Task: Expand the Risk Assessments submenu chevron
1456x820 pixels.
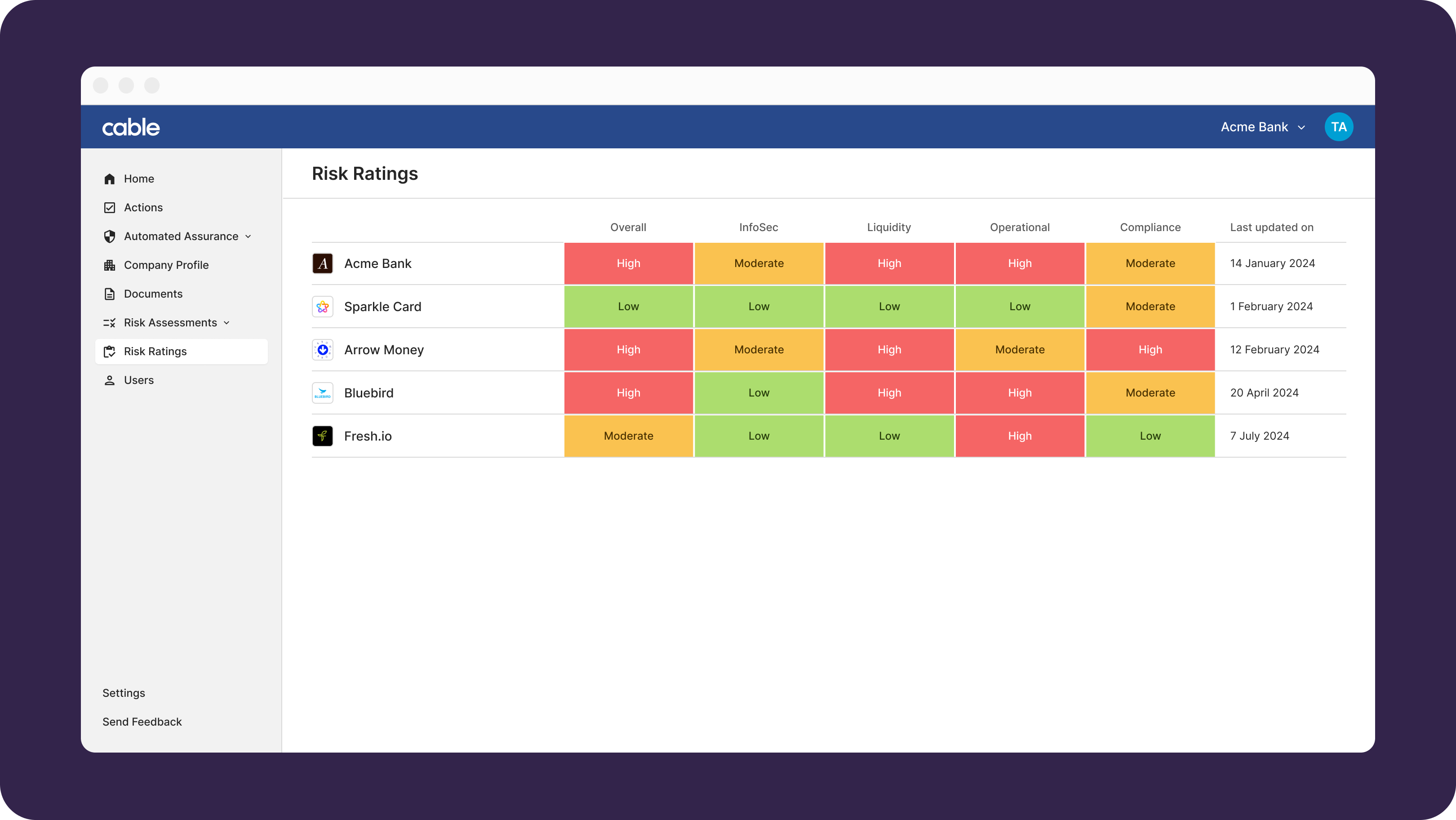Action: click(226, 323)
